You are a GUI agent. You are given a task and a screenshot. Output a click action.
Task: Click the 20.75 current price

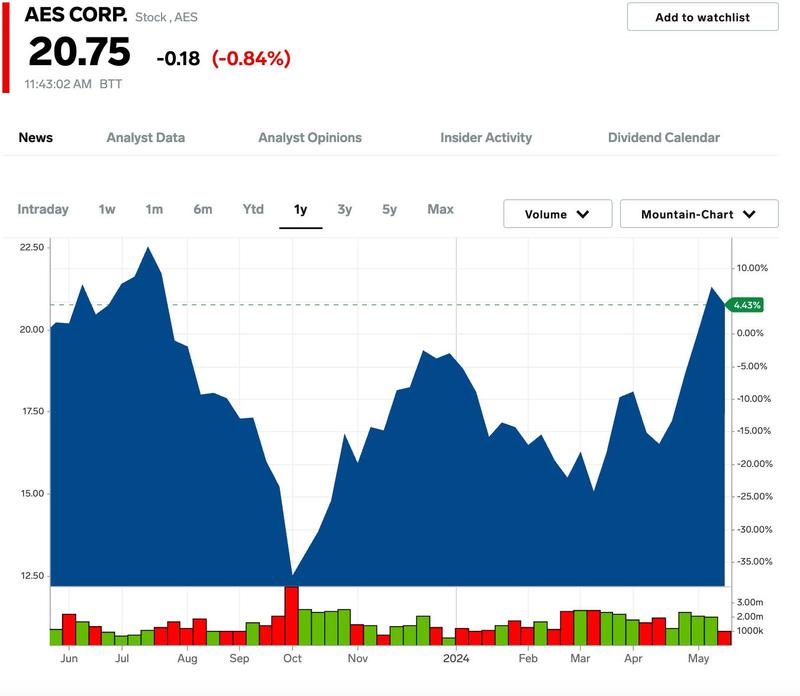80,52
